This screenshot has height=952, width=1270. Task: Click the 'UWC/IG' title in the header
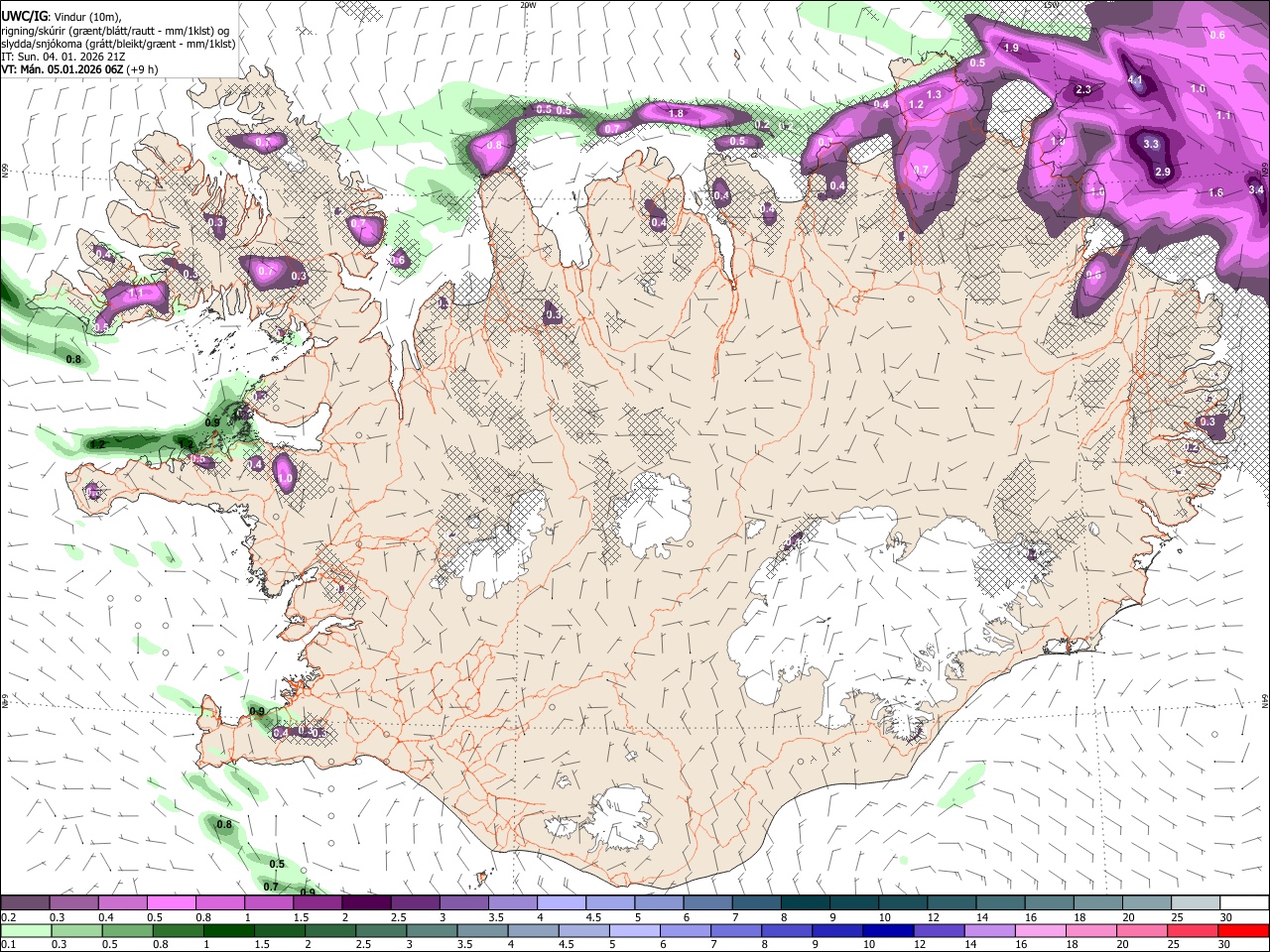(23, 17)
